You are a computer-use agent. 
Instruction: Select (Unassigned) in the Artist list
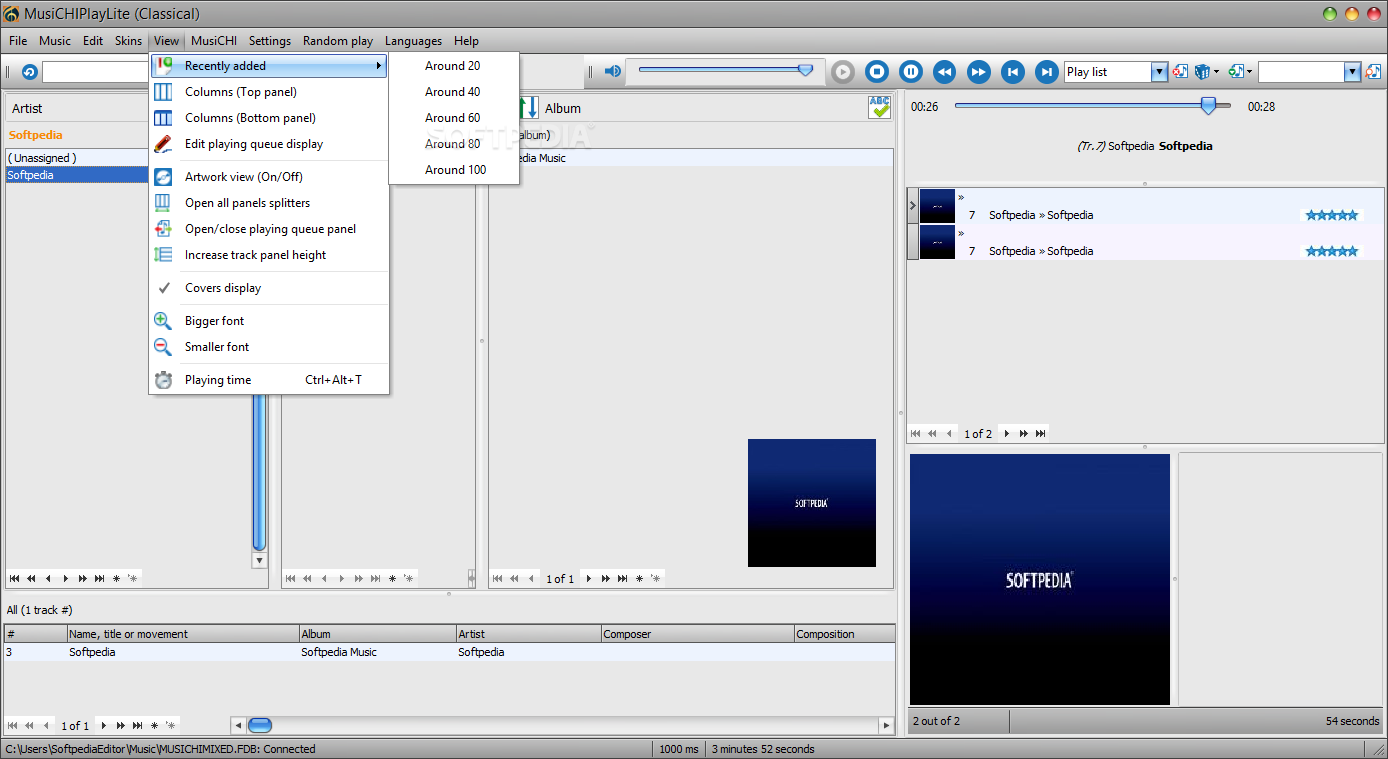[x=78, y=158]
